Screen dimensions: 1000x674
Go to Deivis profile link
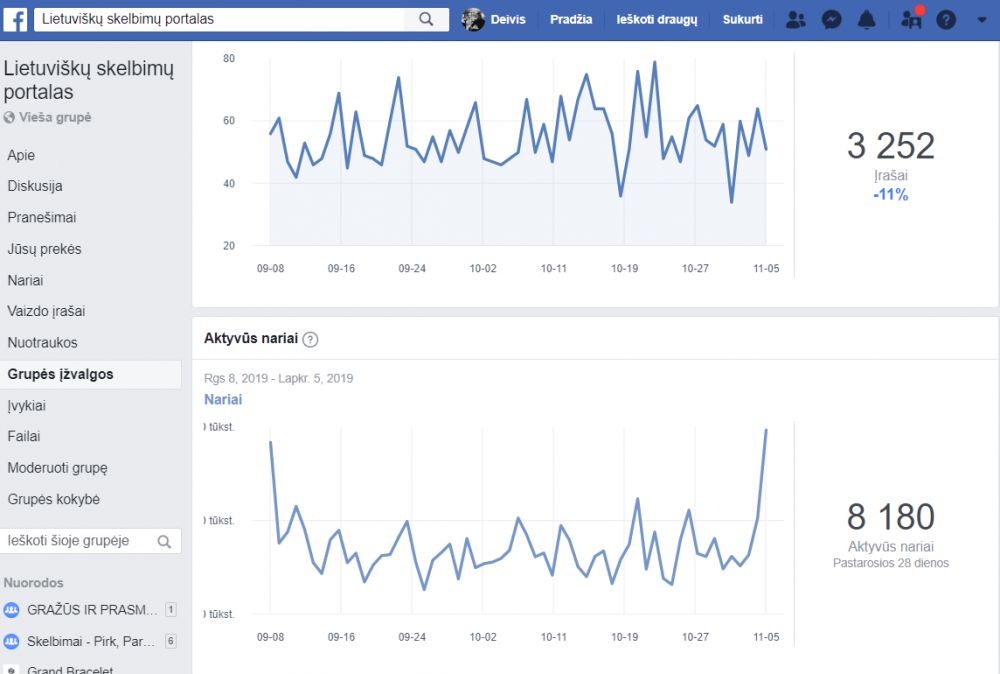(508, 20)
